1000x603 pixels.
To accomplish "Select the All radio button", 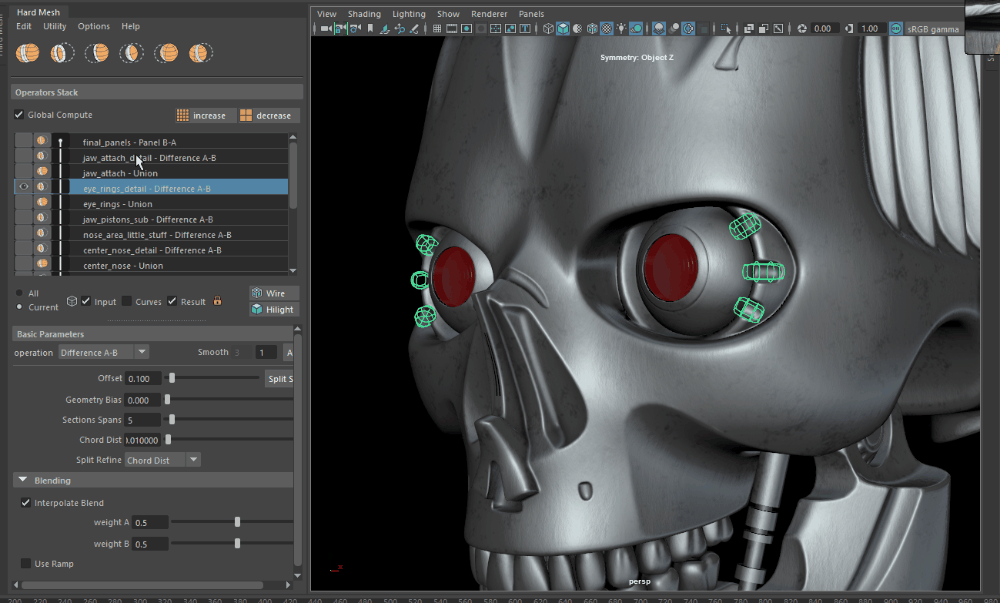I will (x=19, y=293).
